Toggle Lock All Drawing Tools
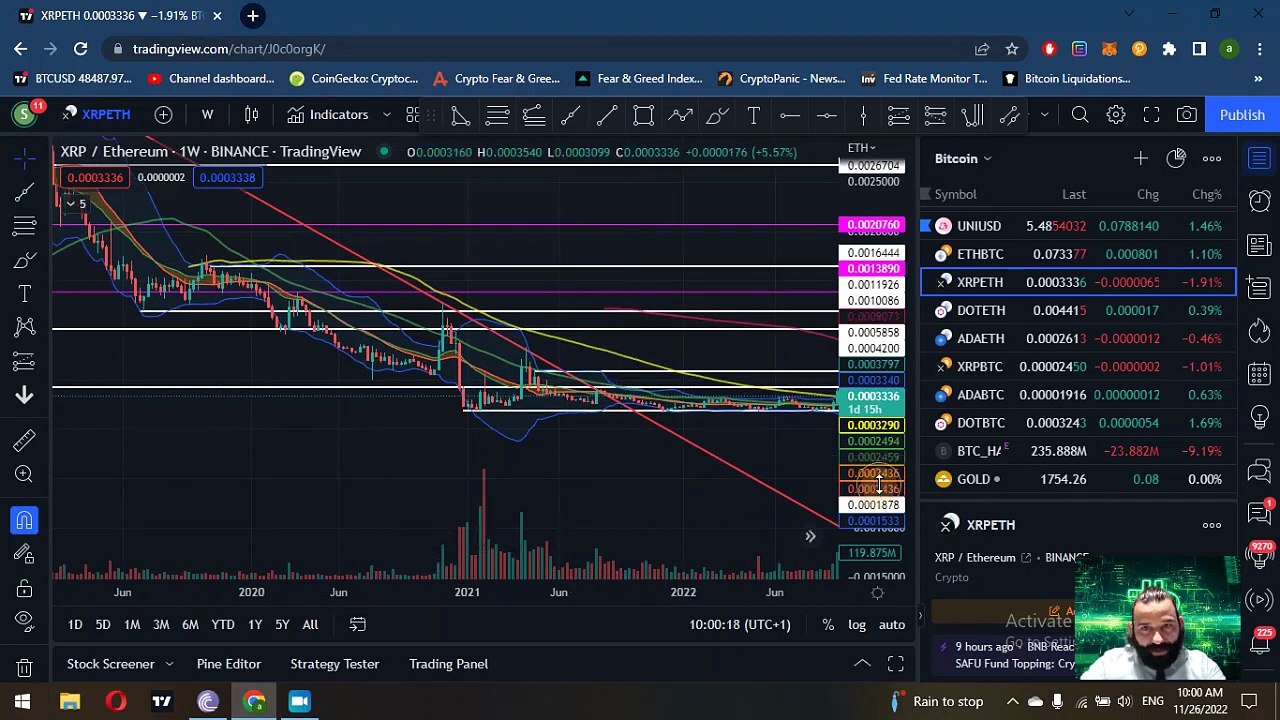The height and width of the screenshot is (720, 1280). pyautogui.click(x=24, y=588)
